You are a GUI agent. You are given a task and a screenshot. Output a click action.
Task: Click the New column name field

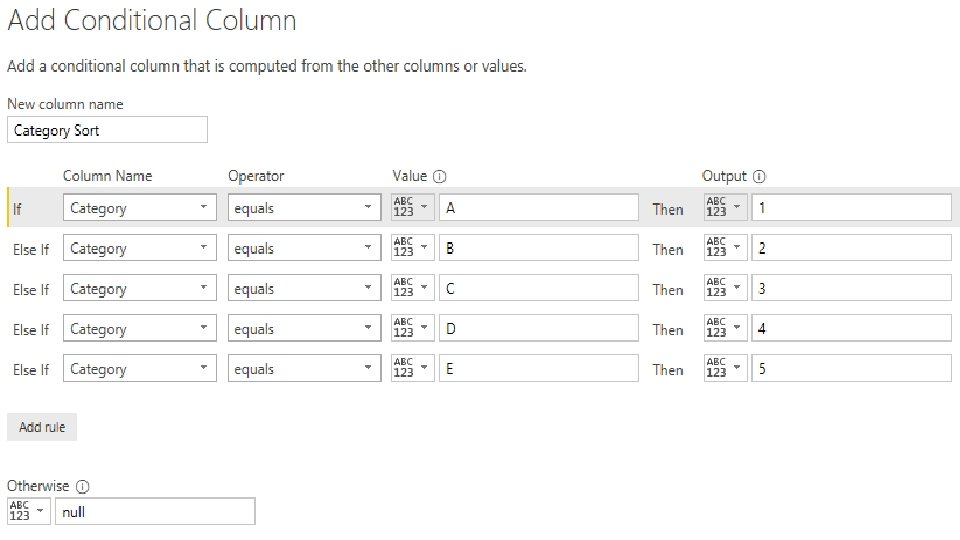point(107,130)
